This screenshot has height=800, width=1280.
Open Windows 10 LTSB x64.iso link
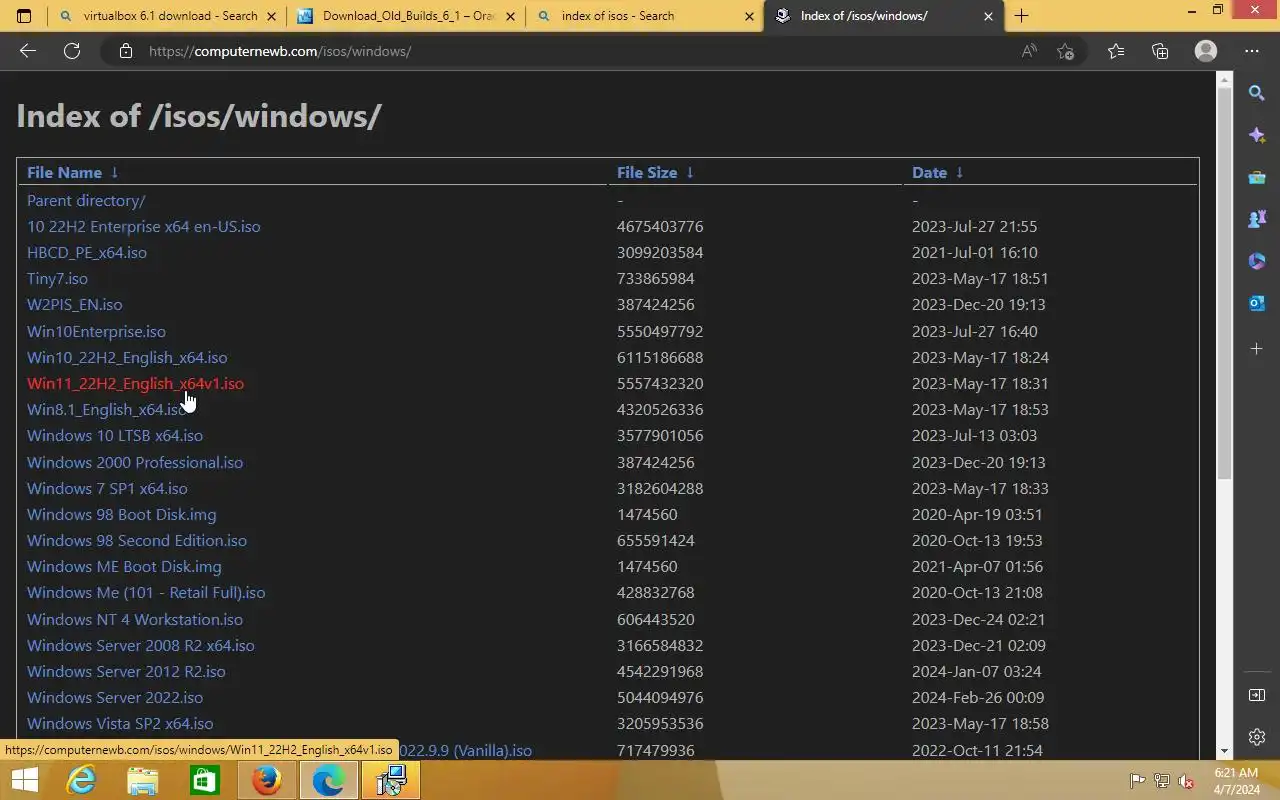click(115, 435)
